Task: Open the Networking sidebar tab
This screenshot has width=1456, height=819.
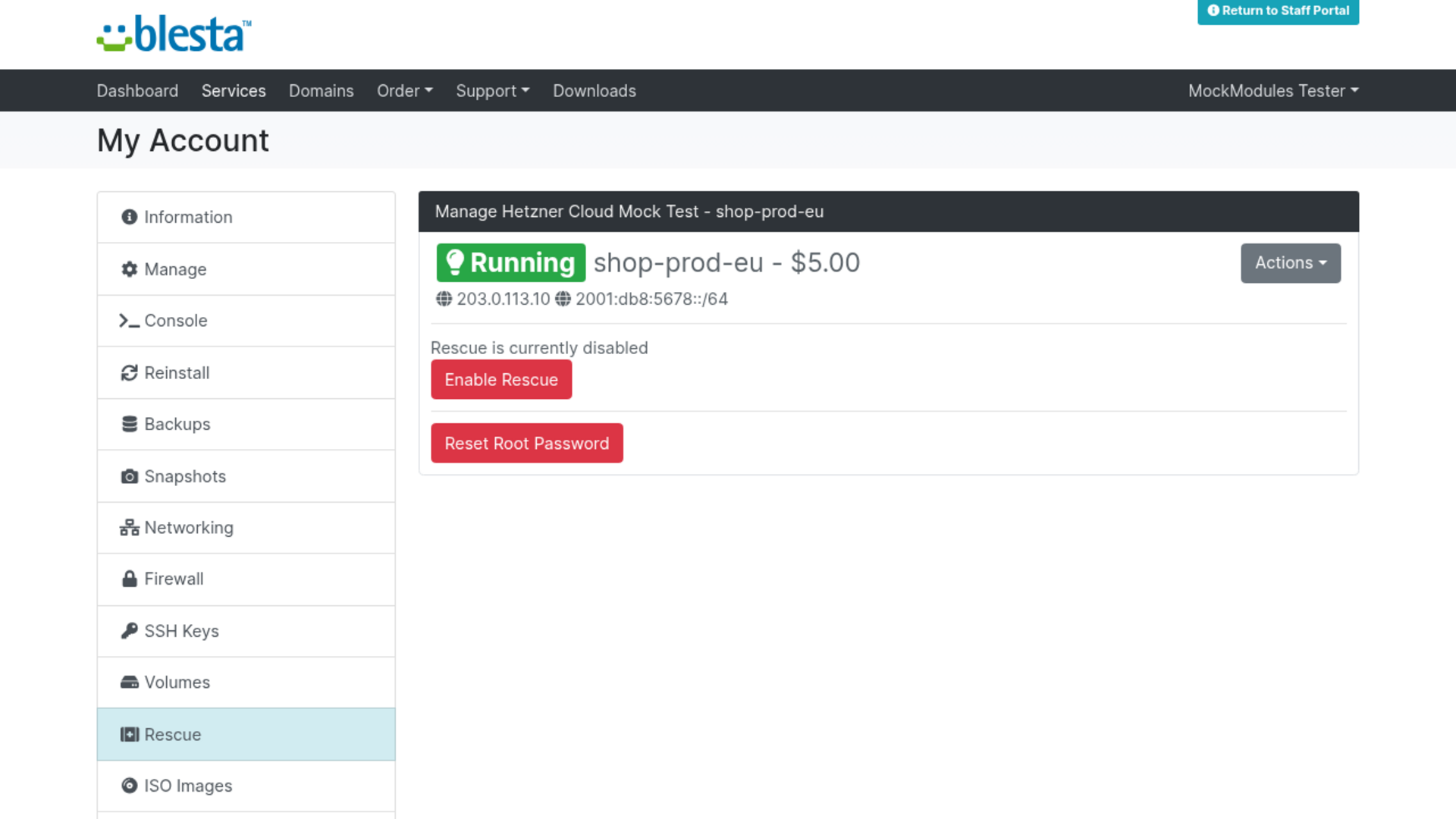Action: tap(246, 528)
